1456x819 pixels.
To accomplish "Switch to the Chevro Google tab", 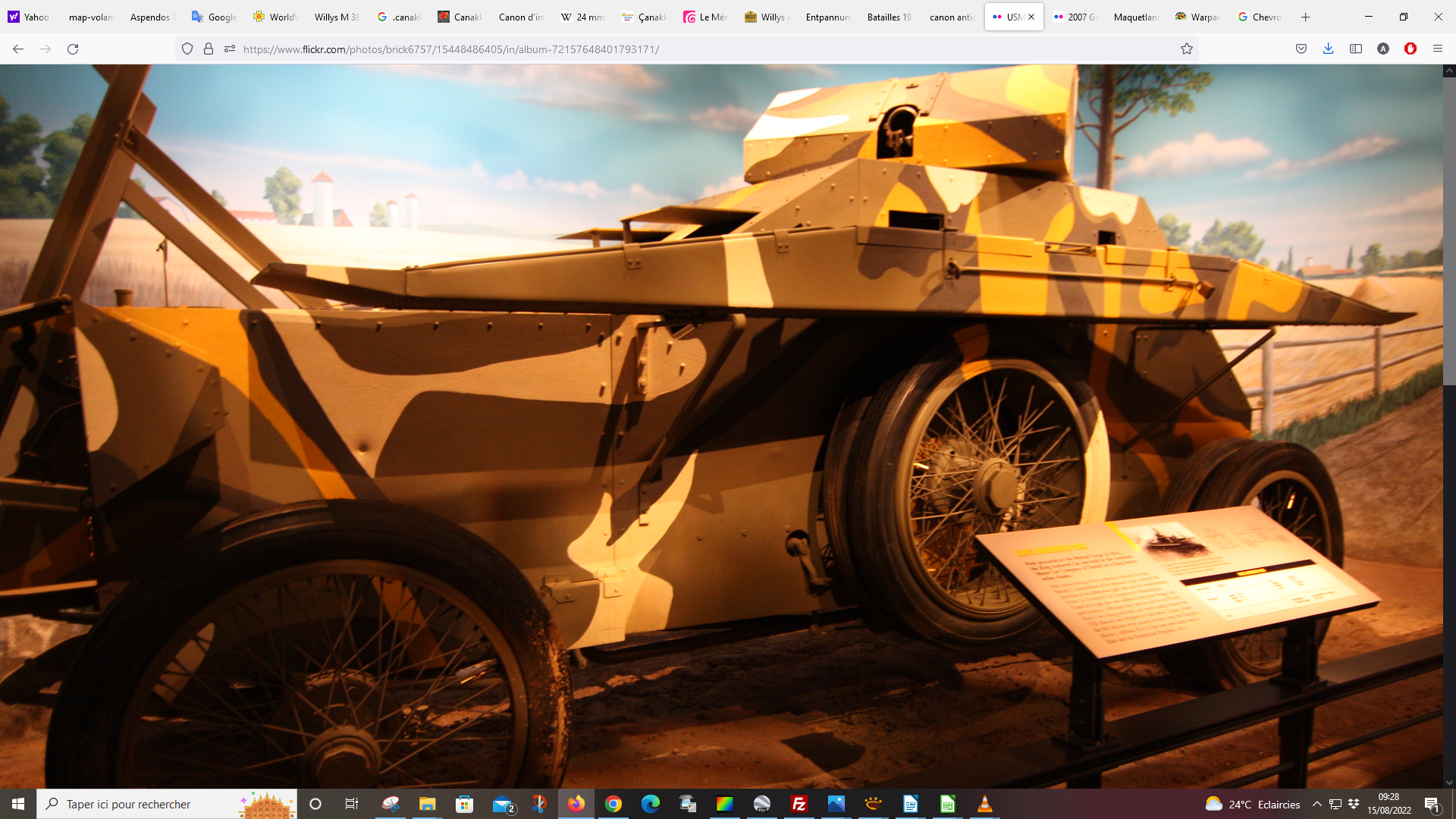I will [x=1260, y=17].
